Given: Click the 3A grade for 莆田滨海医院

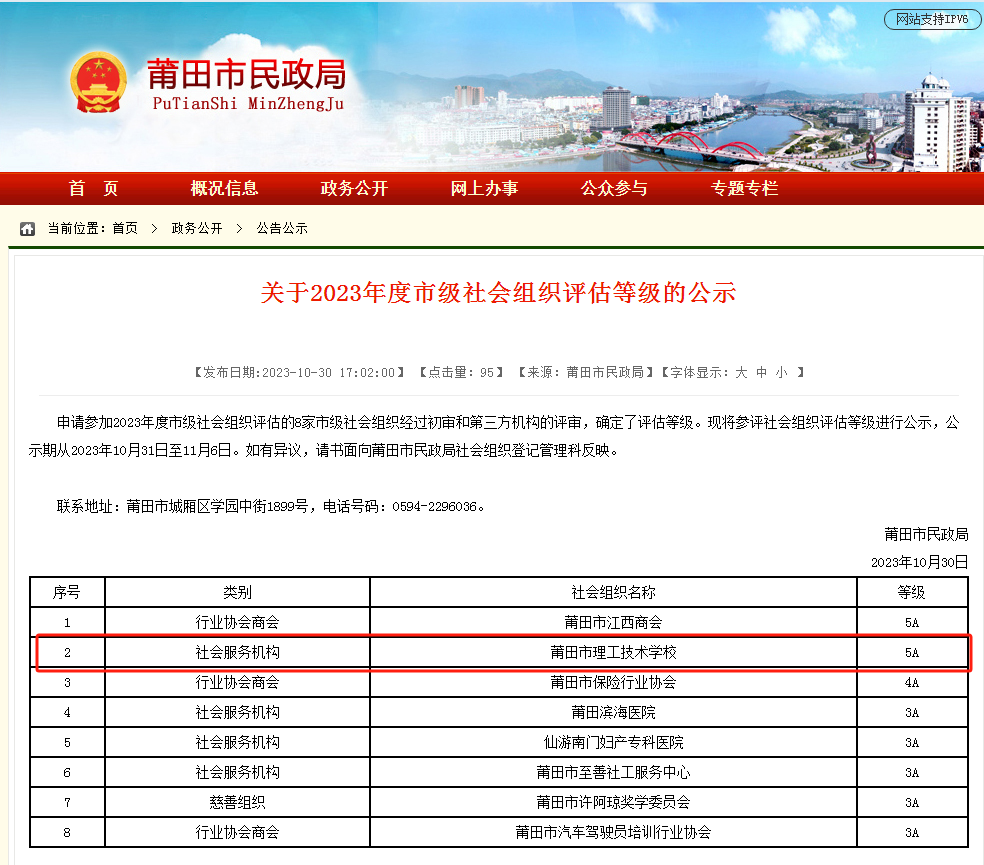Looking at the screenshot, I should [x=912, y=712].
